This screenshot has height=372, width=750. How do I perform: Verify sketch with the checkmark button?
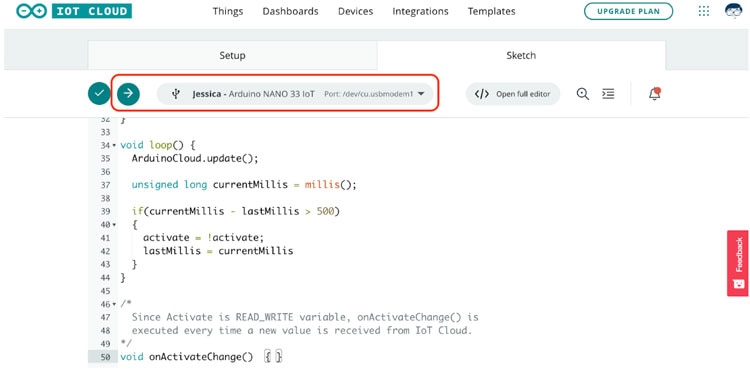[x=99, y=93]
